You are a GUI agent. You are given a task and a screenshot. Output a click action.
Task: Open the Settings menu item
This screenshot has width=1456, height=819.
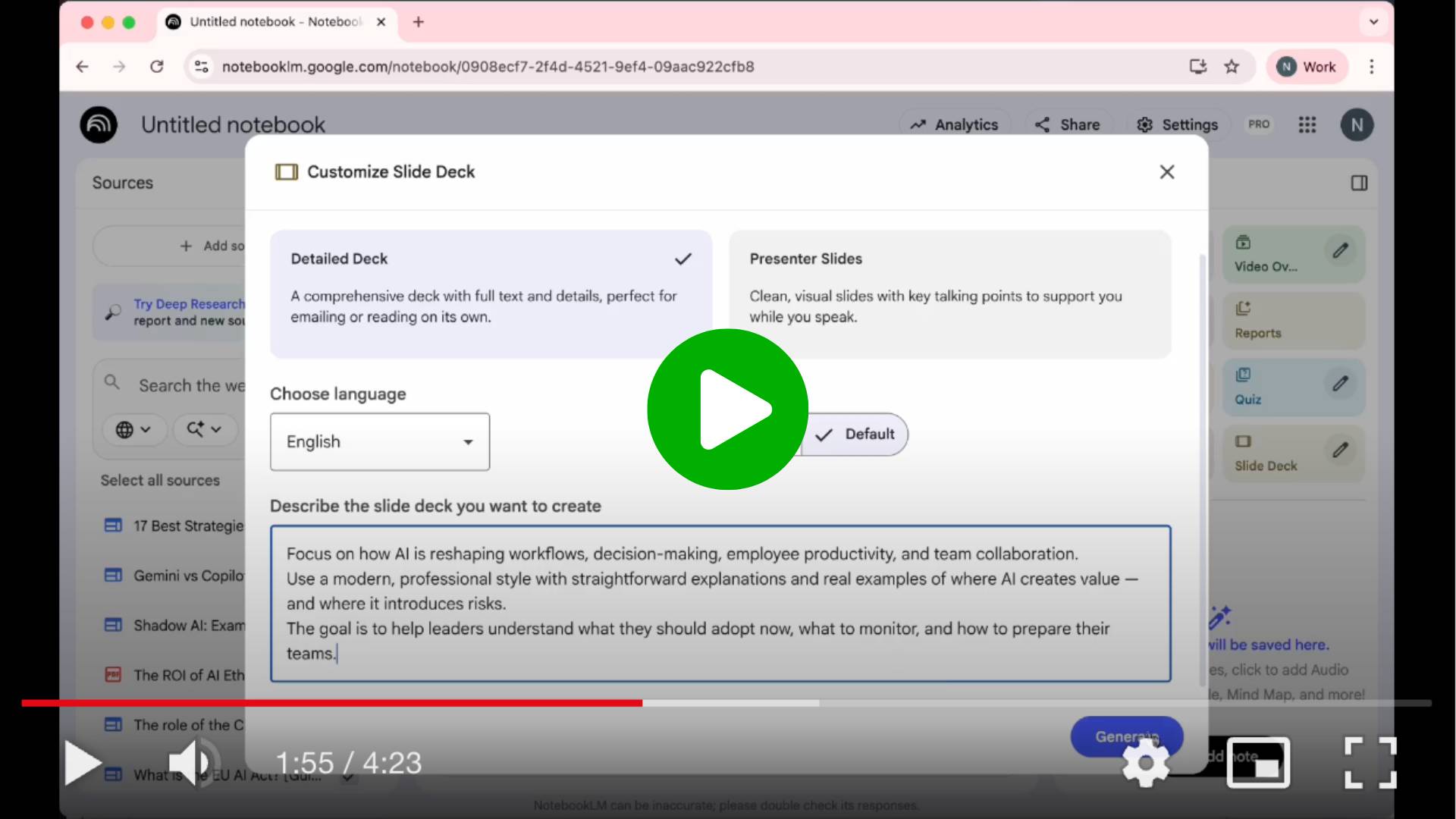pos(1177,125)
